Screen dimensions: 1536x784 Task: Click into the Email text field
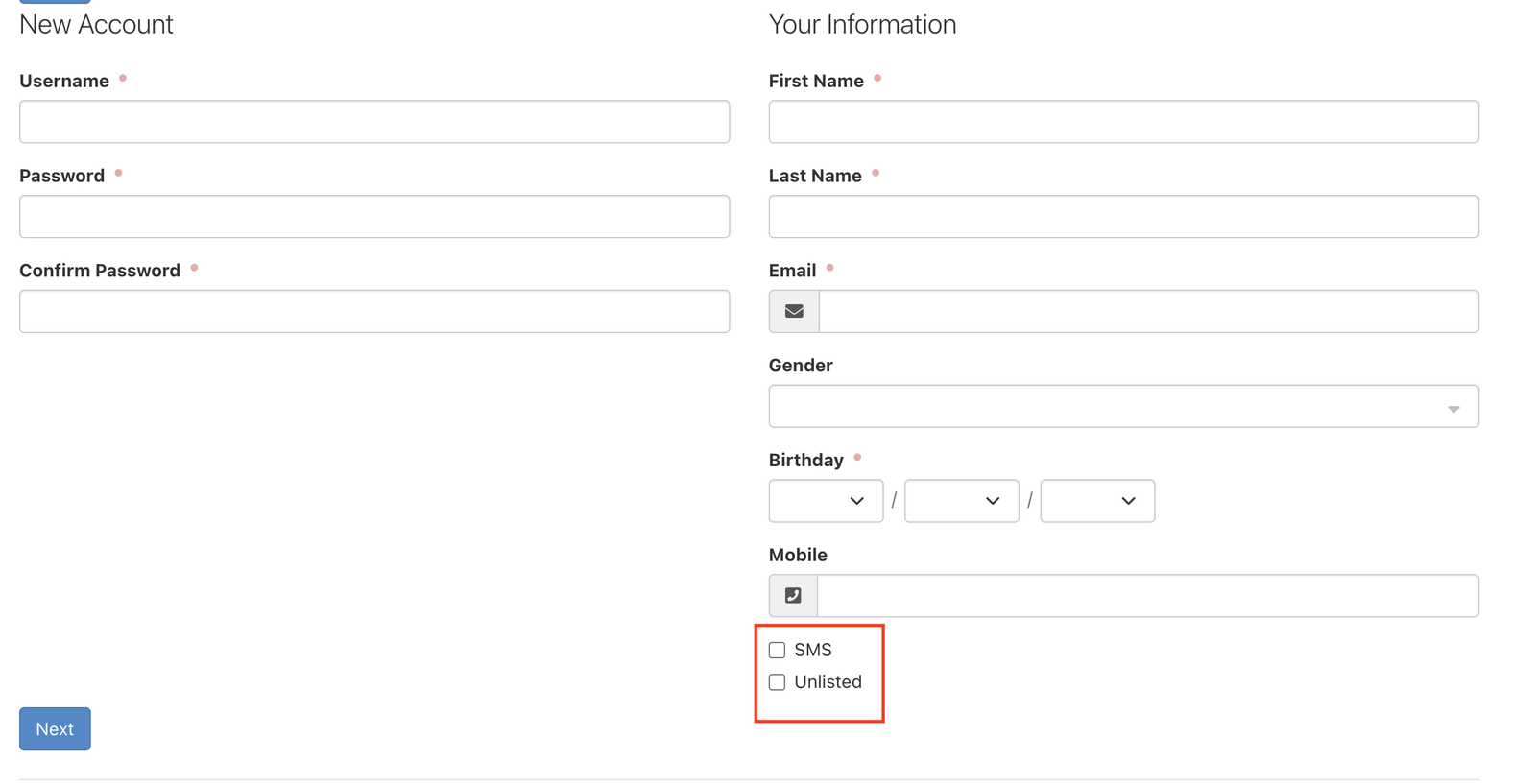[1148, 311]
